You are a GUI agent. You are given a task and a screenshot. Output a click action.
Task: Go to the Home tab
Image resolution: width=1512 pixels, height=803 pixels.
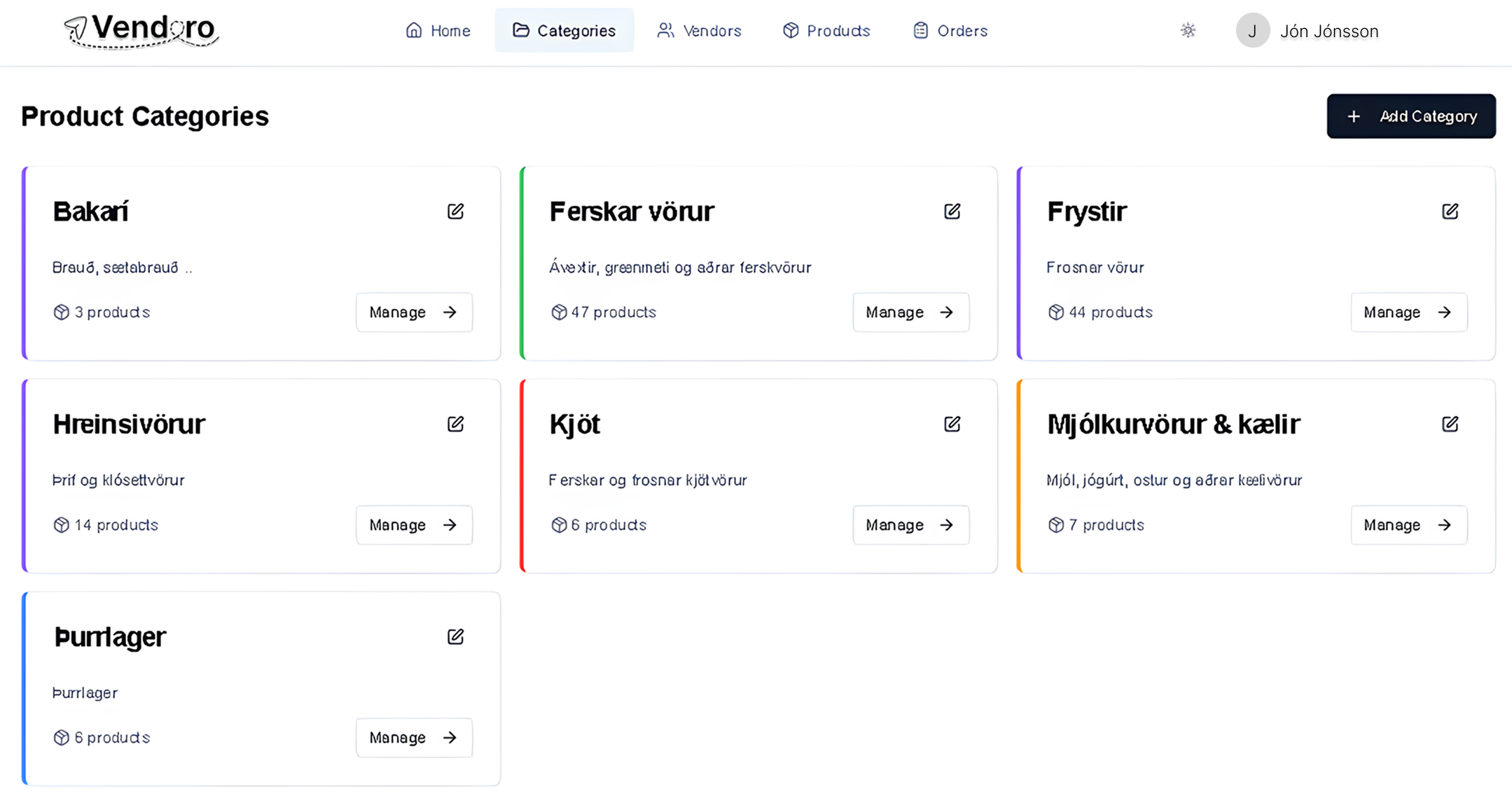pyautogui.click(x=438, y=31)
